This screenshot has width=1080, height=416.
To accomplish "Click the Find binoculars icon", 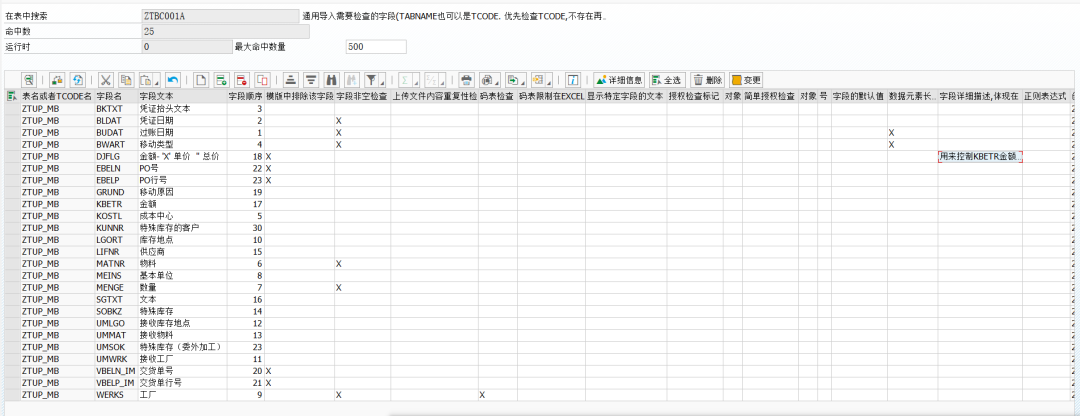I will point(331,79).
